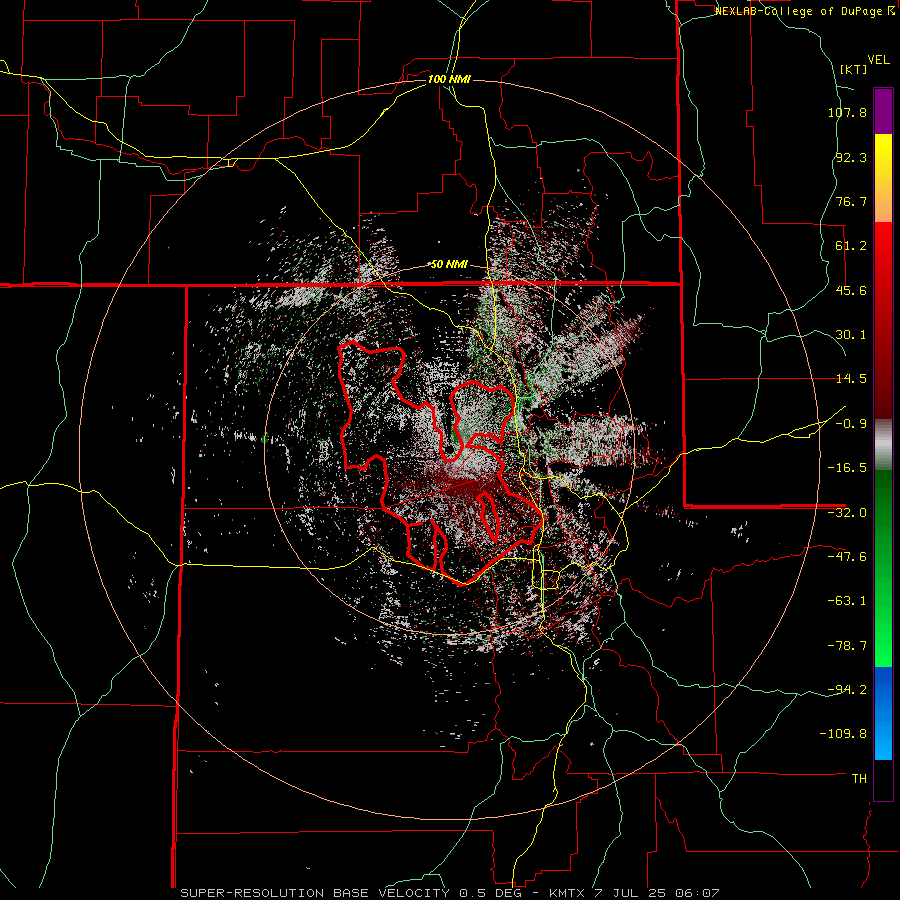900x900 pixels.
Task: Click the 14.5 legend value
Action: tap(851, 379)
